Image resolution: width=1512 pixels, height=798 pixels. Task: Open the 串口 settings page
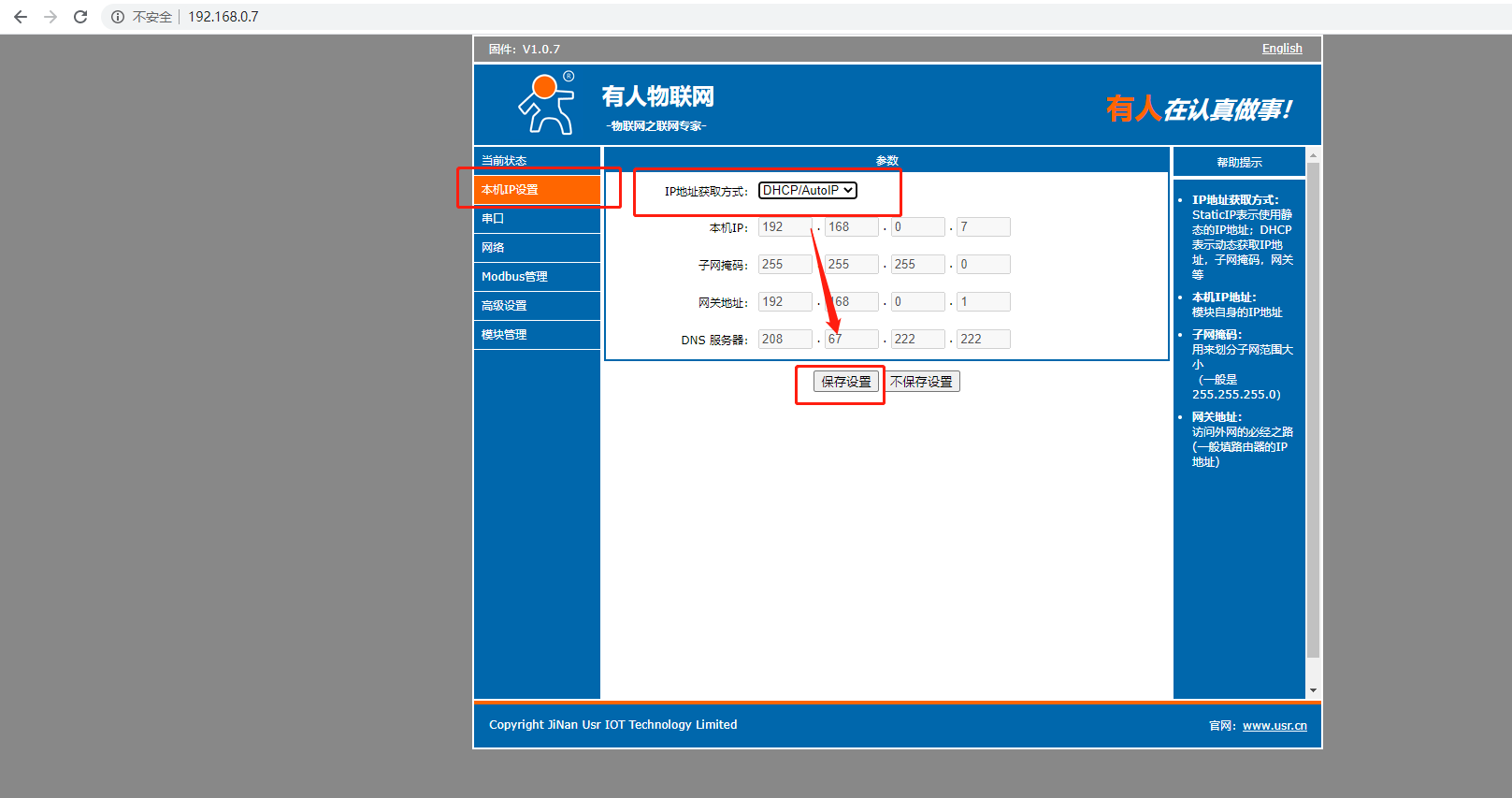pyautogui.click(x=493, y=219)
